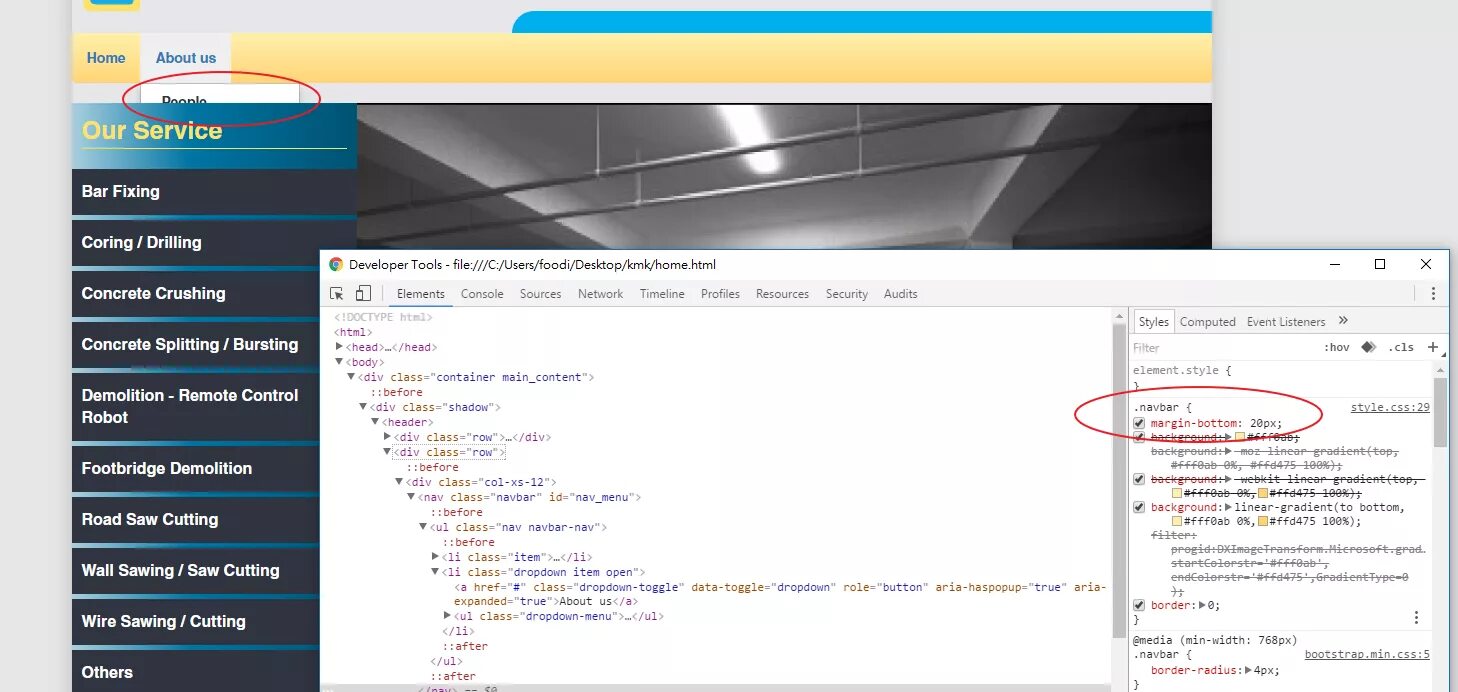The height and width of the screenshot is (692, 1458).
Task: Open the Computed styles tab
Action: tap(1207, 321)
